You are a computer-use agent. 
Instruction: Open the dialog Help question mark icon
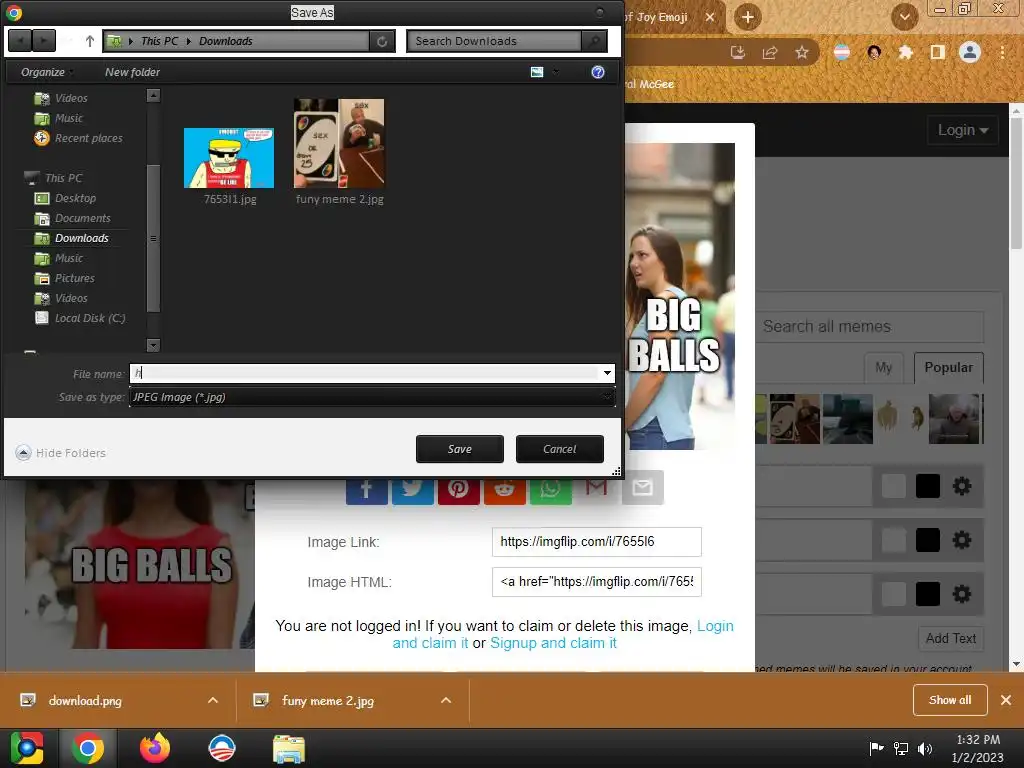coord(598,72)
